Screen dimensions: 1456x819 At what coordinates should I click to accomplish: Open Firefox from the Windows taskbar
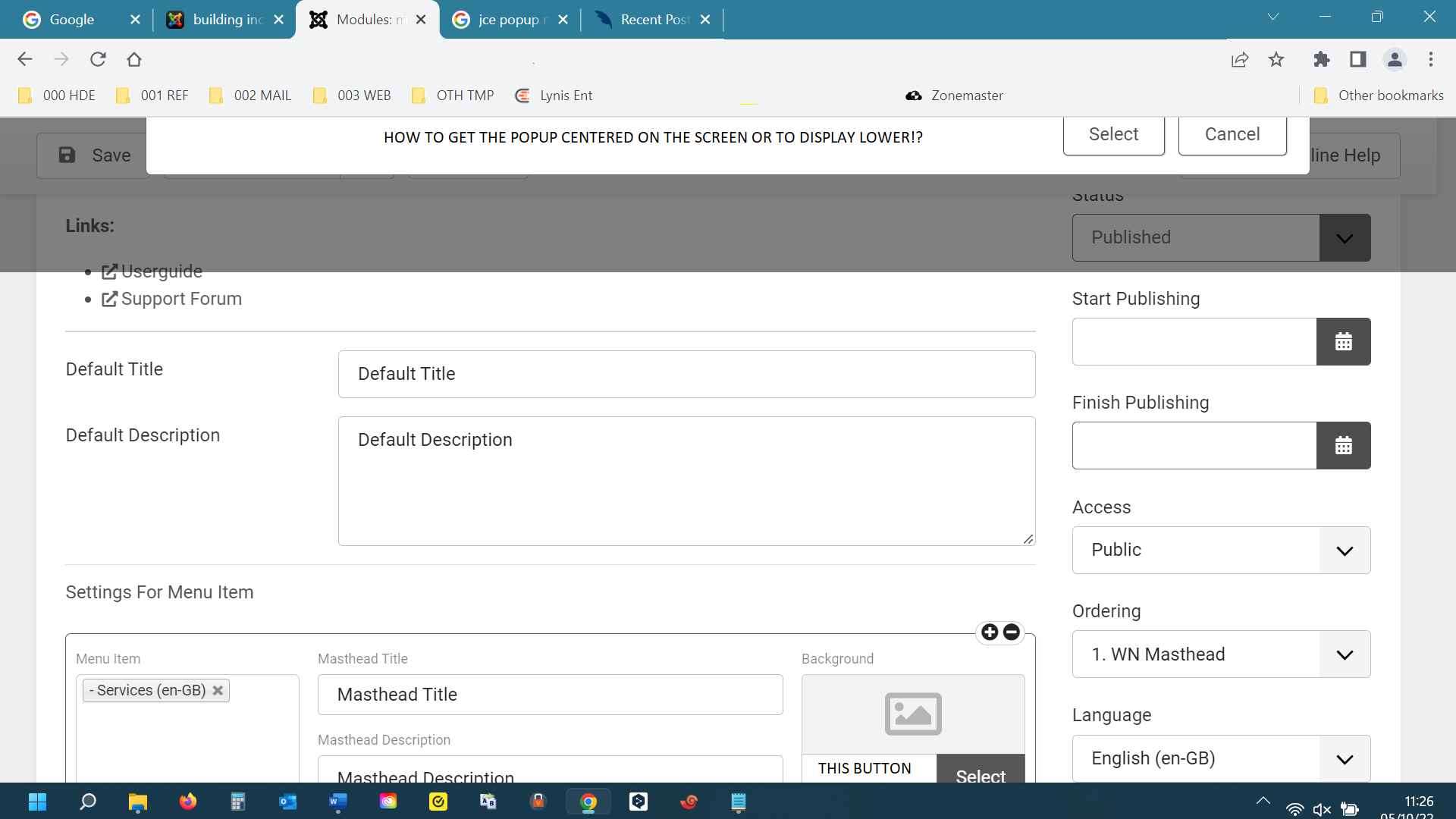coord(187,802)
